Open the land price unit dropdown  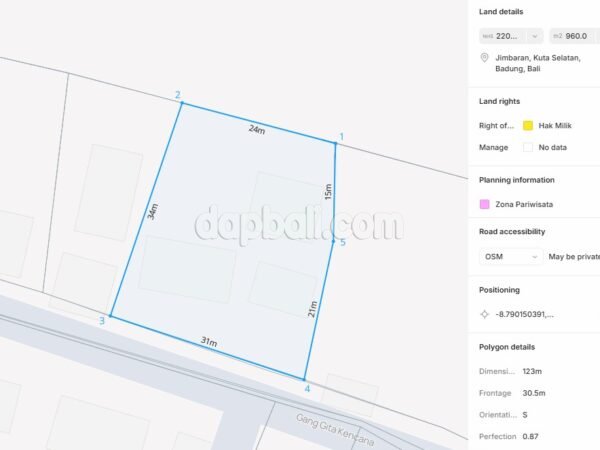pos(511,36)
